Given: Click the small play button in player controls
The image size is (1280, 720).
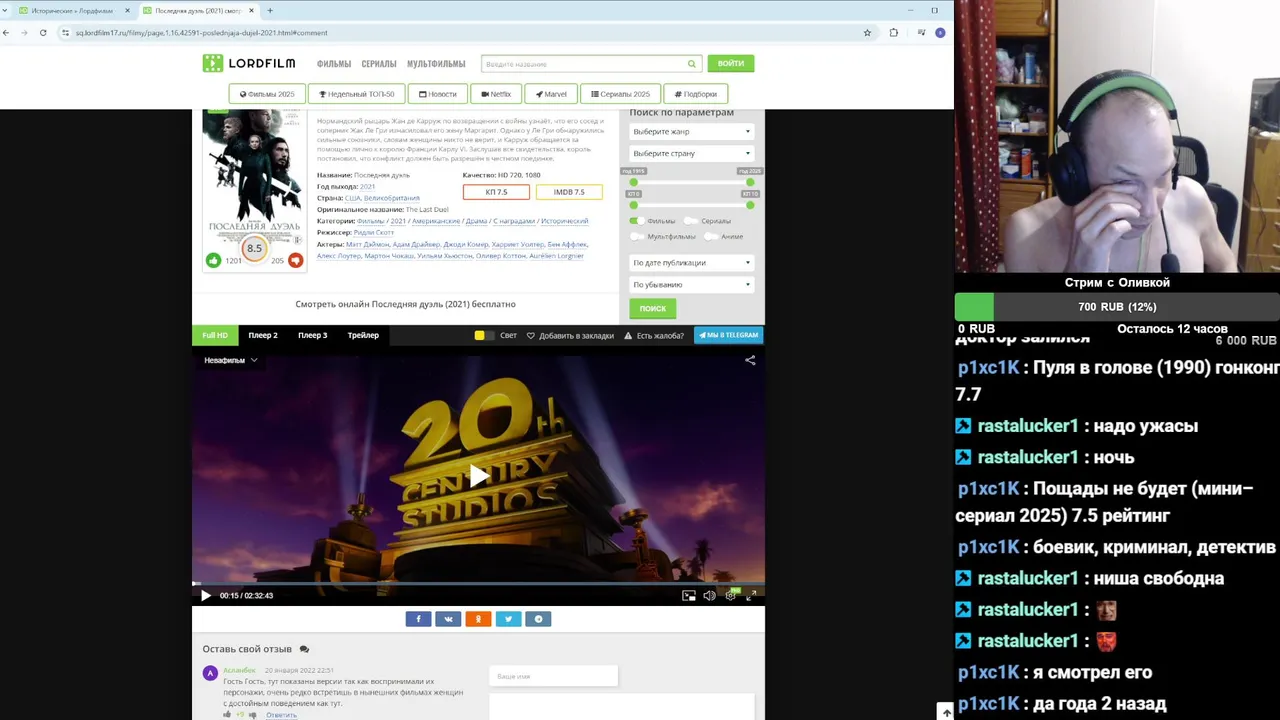Looking at the screenshot, I should pyautogui.click(x=206, y=595).
